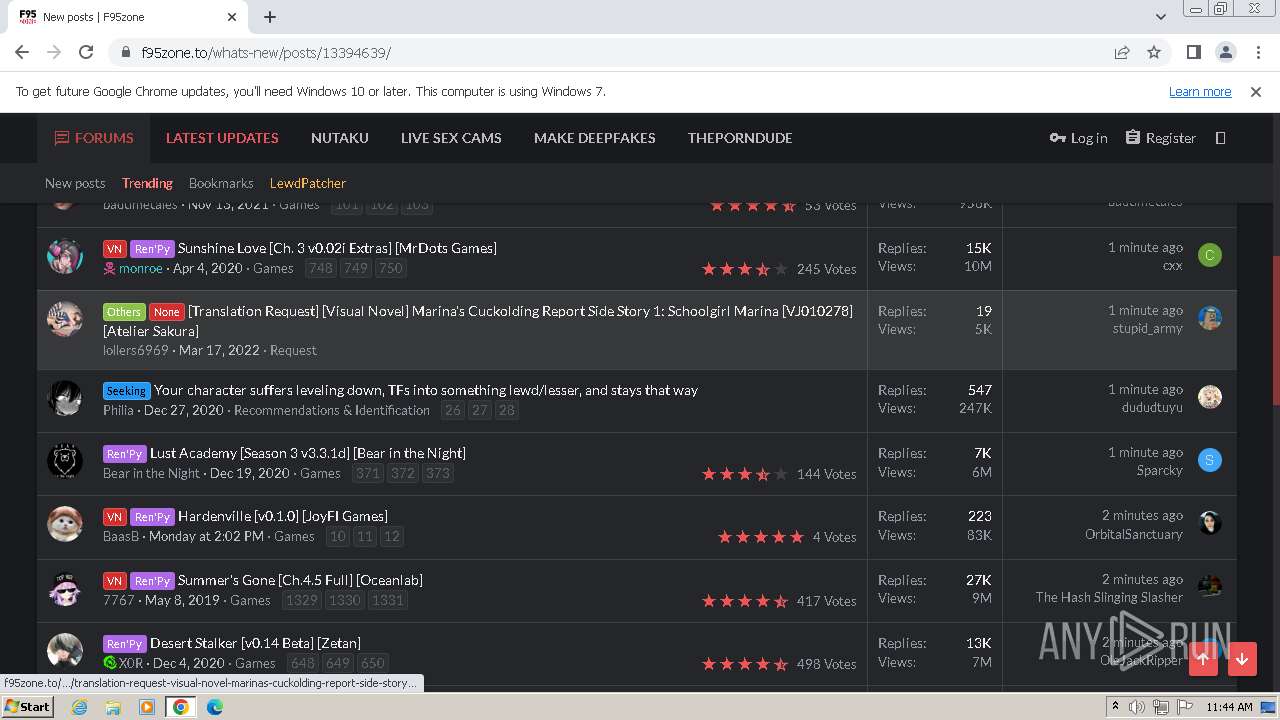
Task: Click the Others prefix label
Action: click(124, 312)
